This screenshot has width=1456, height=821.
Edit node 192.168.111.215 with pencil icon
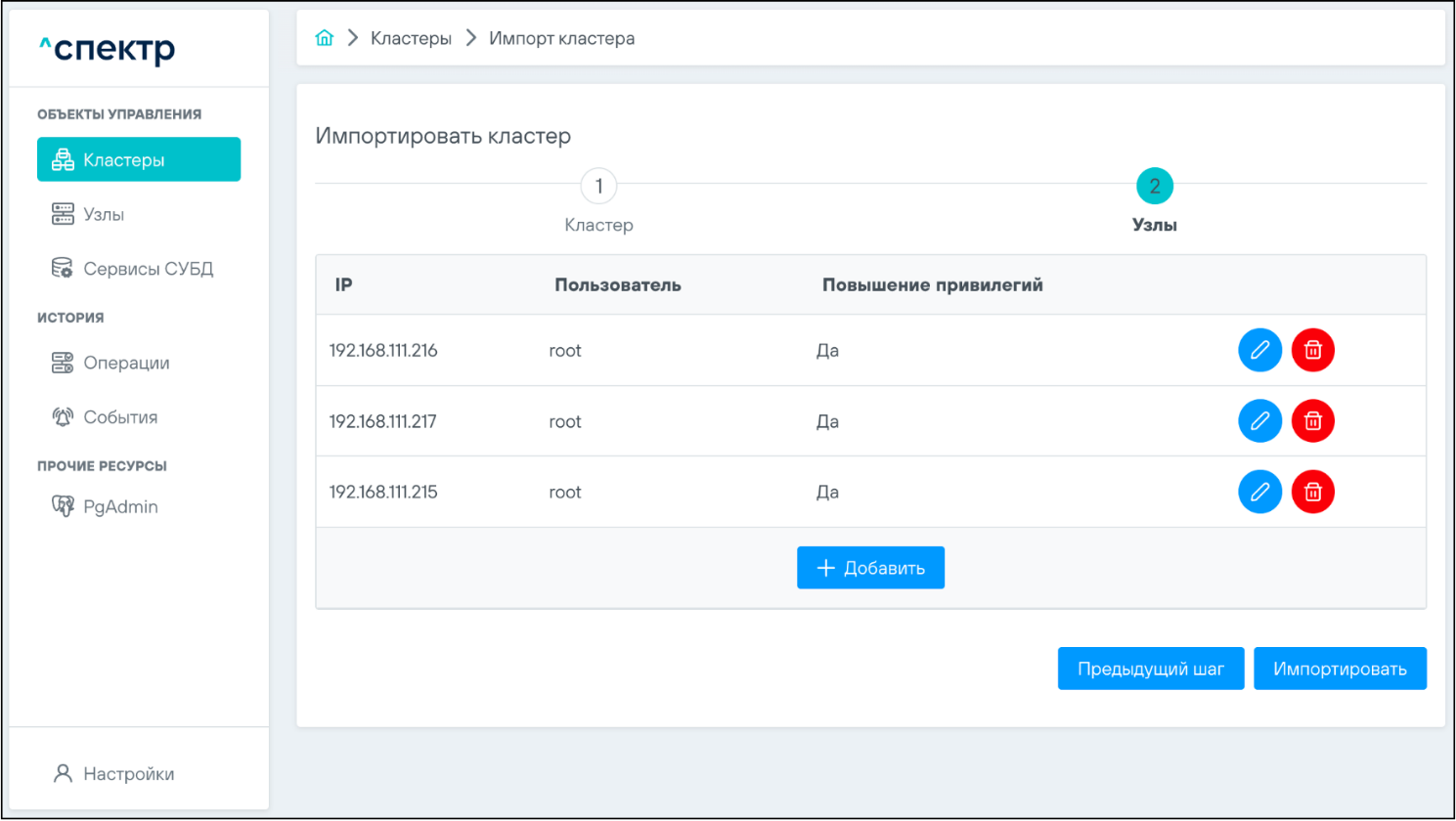tap(1259, 492)
